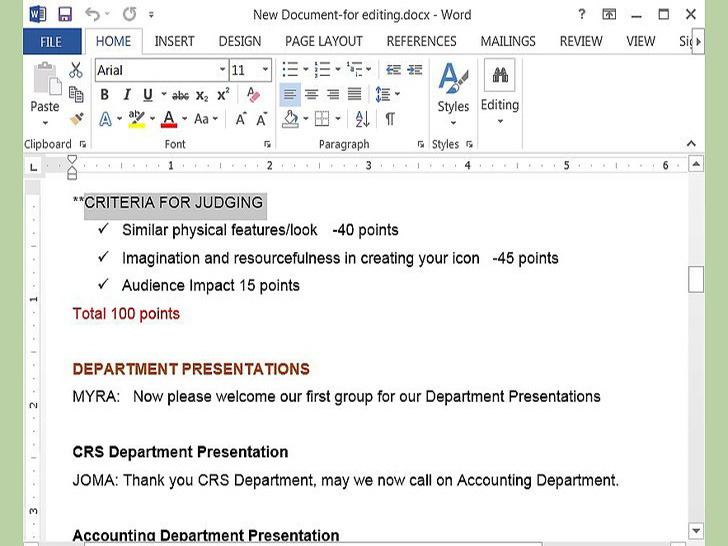Increase indent of the paragraph

tap(414, 70)
